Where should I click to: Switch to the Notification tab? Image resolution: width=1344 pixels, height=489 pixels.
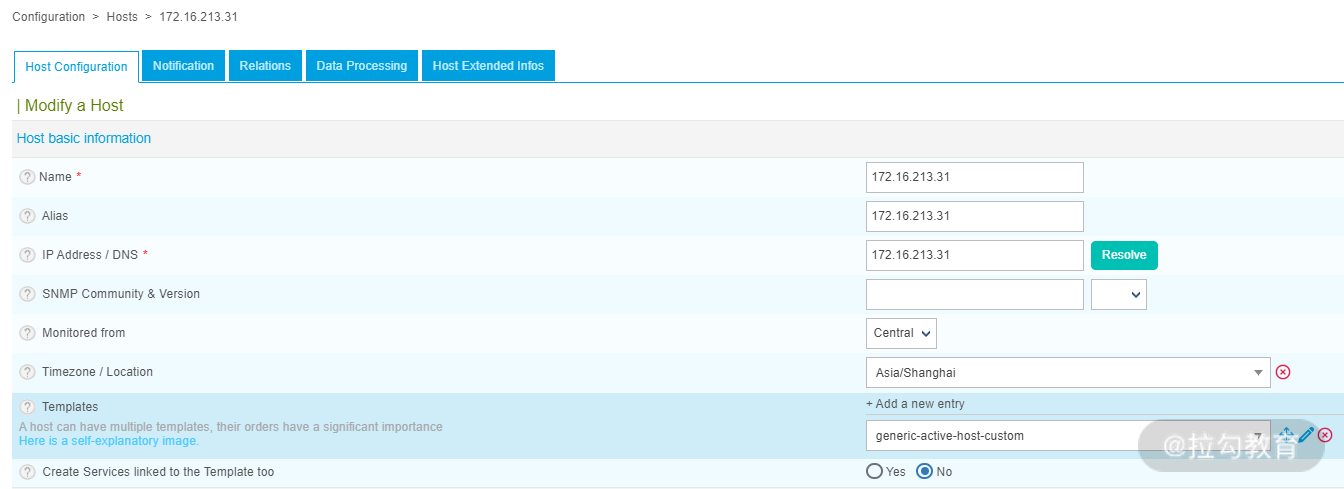[183, 66]
